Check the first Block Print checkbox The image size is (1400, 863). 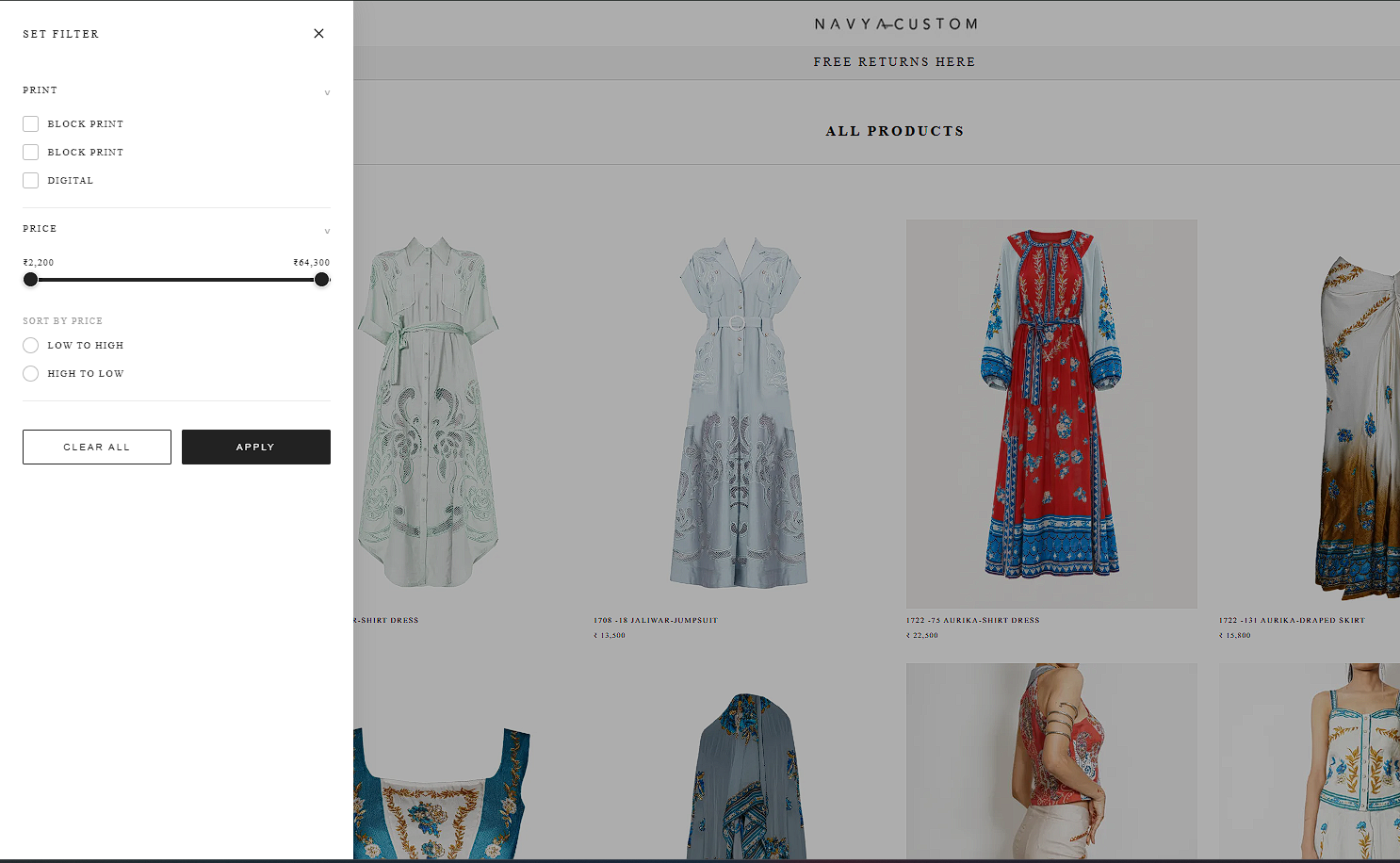coord(31,124)
